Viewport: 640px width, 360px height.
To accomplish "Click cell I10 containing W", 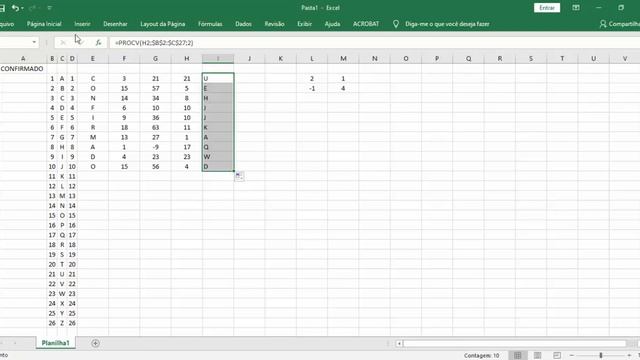I will click(x=218, y=157).
